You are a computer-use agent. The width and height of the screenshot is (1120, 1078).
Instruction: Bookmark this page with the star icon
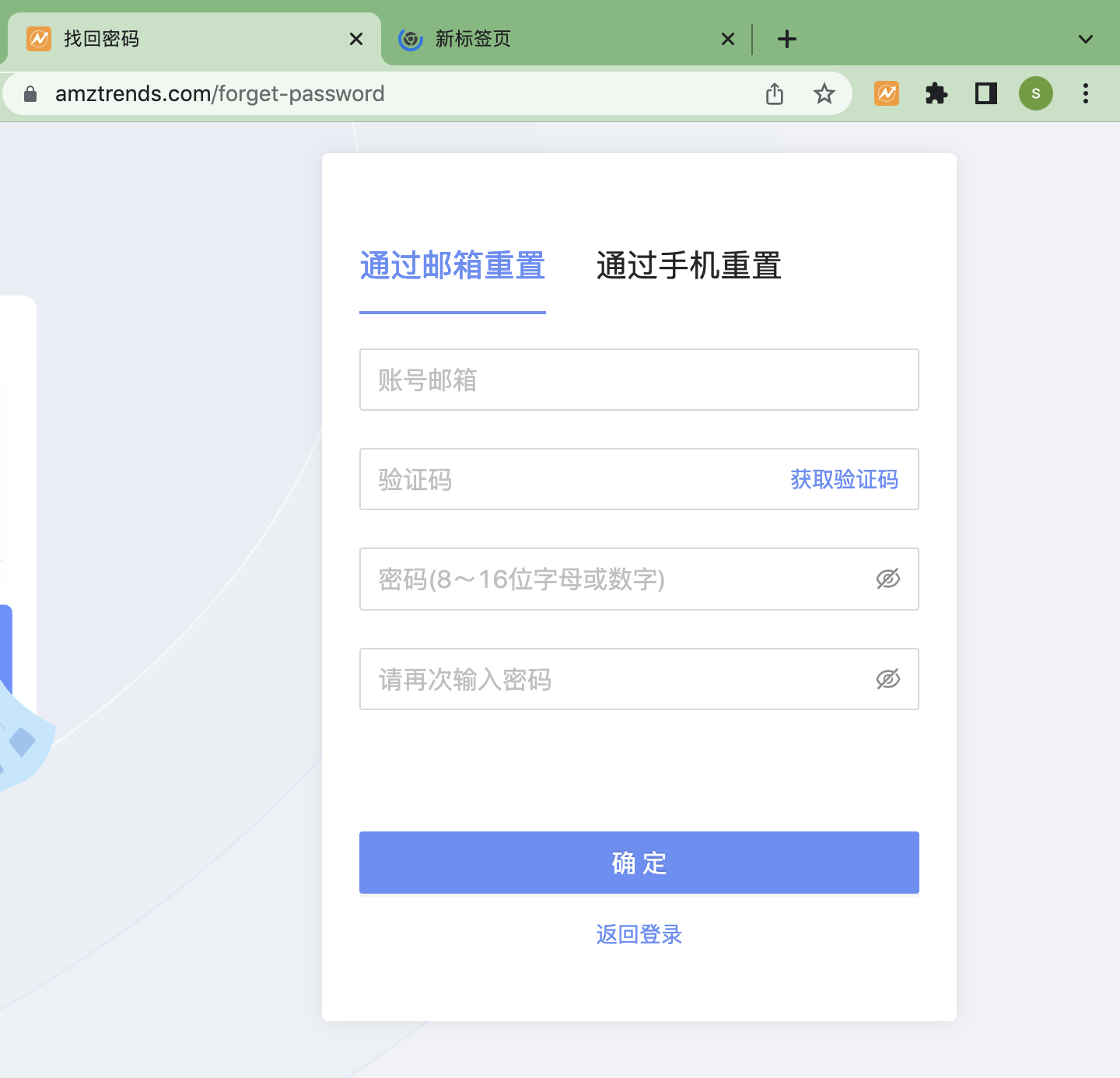coord(824,94)
